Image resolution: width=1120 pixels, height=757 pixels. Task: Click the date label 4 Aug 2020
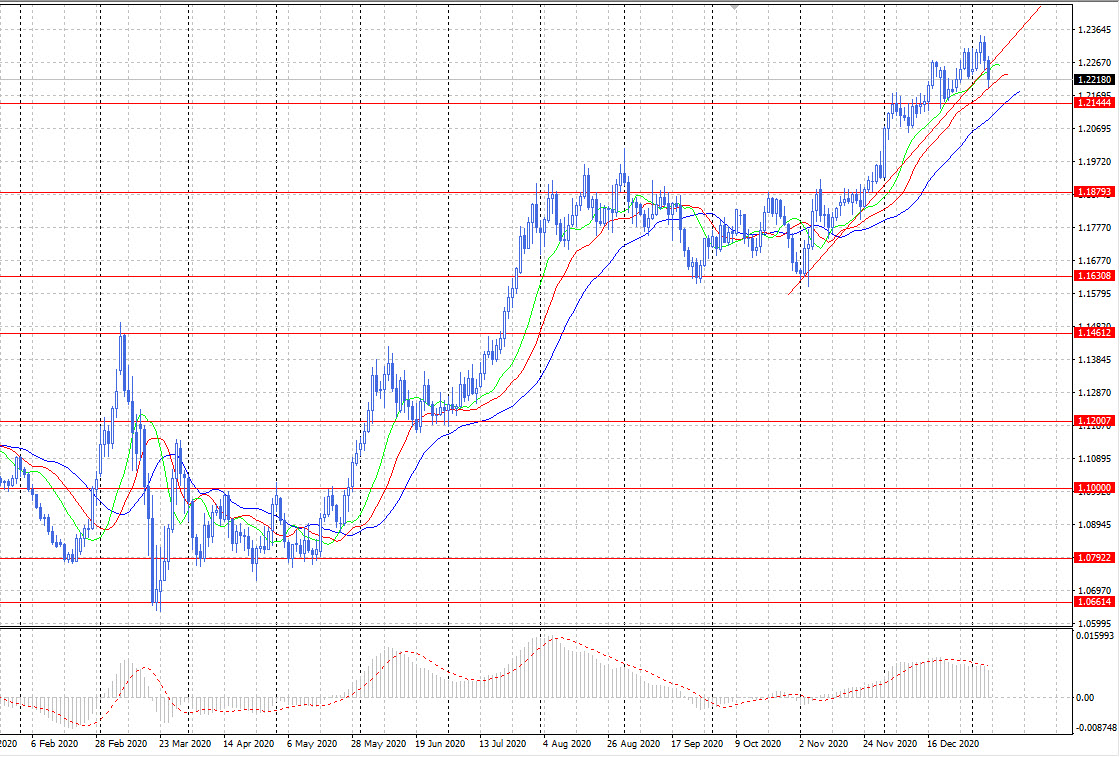pyautogui.click(x=567, y=743)
